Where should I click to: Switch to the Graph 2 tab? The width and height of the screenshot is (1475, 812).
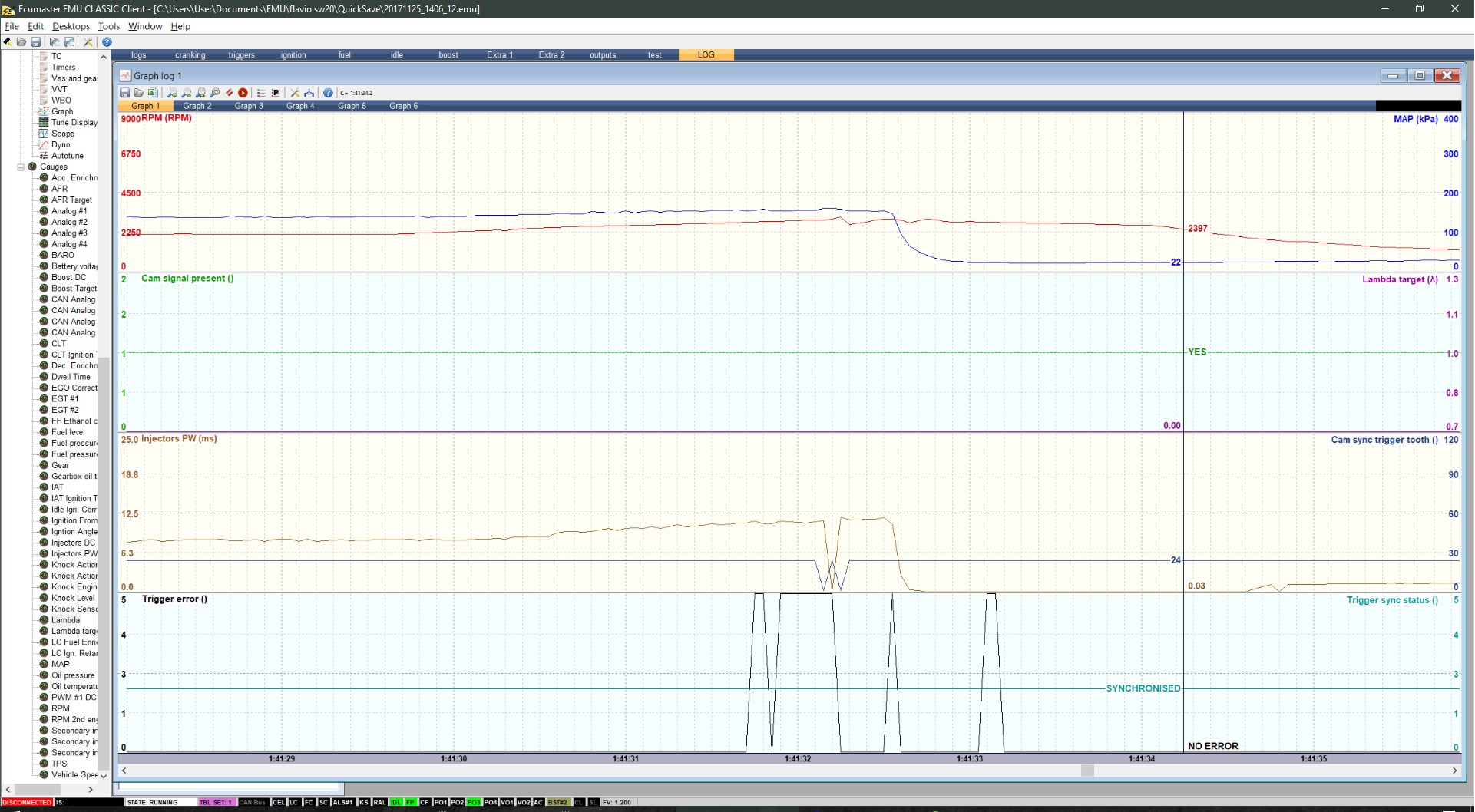coord(197,106)
